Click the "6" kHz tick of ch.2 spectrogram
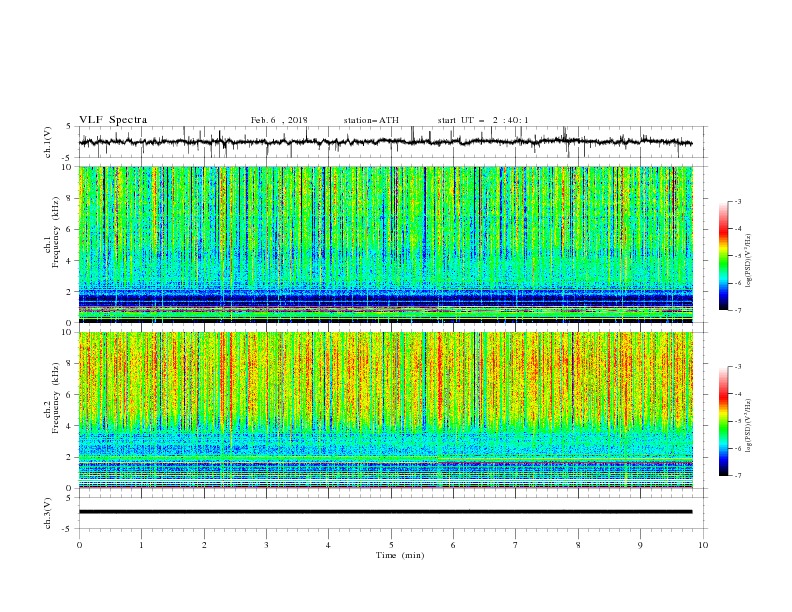Viewport: 792px width, 612px height. point(70,395)
